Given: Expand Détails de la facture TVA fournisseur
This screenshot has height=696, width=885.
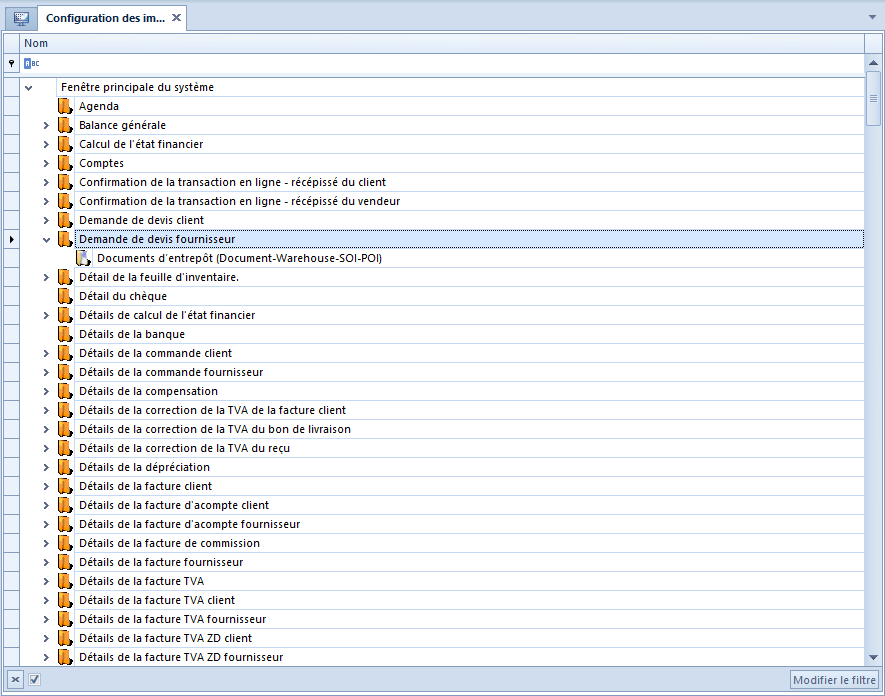Looking at the screenshot, I should pos(46,619).
